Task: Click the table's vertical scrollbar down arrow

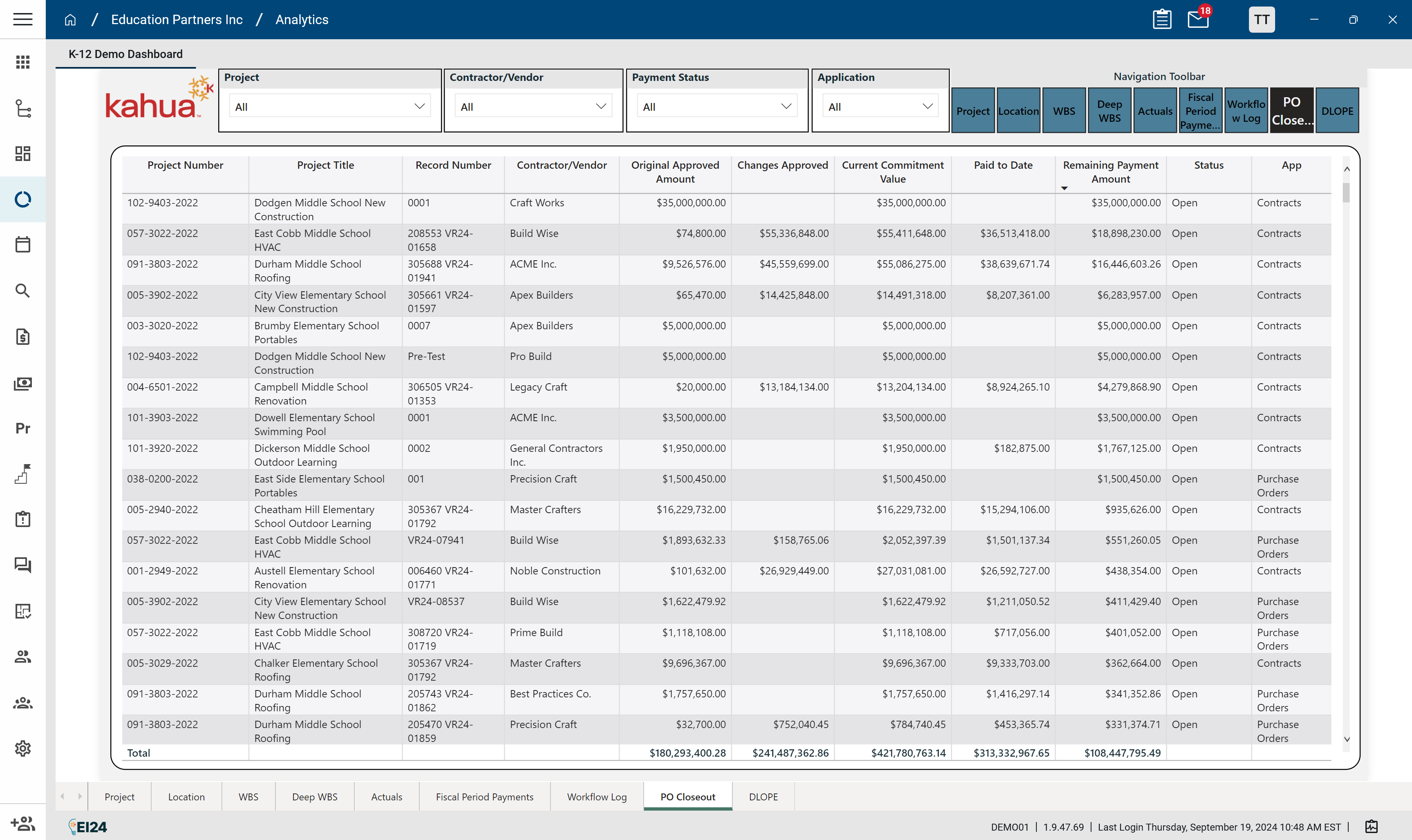Action: coord(1347,739)
